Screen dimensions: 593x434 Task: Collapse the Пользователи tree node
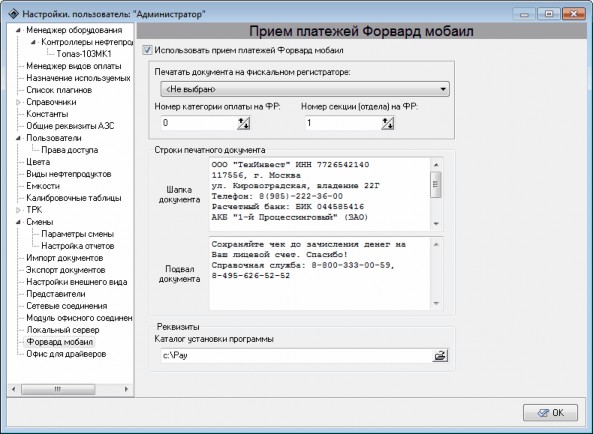[x=18, y=138]
